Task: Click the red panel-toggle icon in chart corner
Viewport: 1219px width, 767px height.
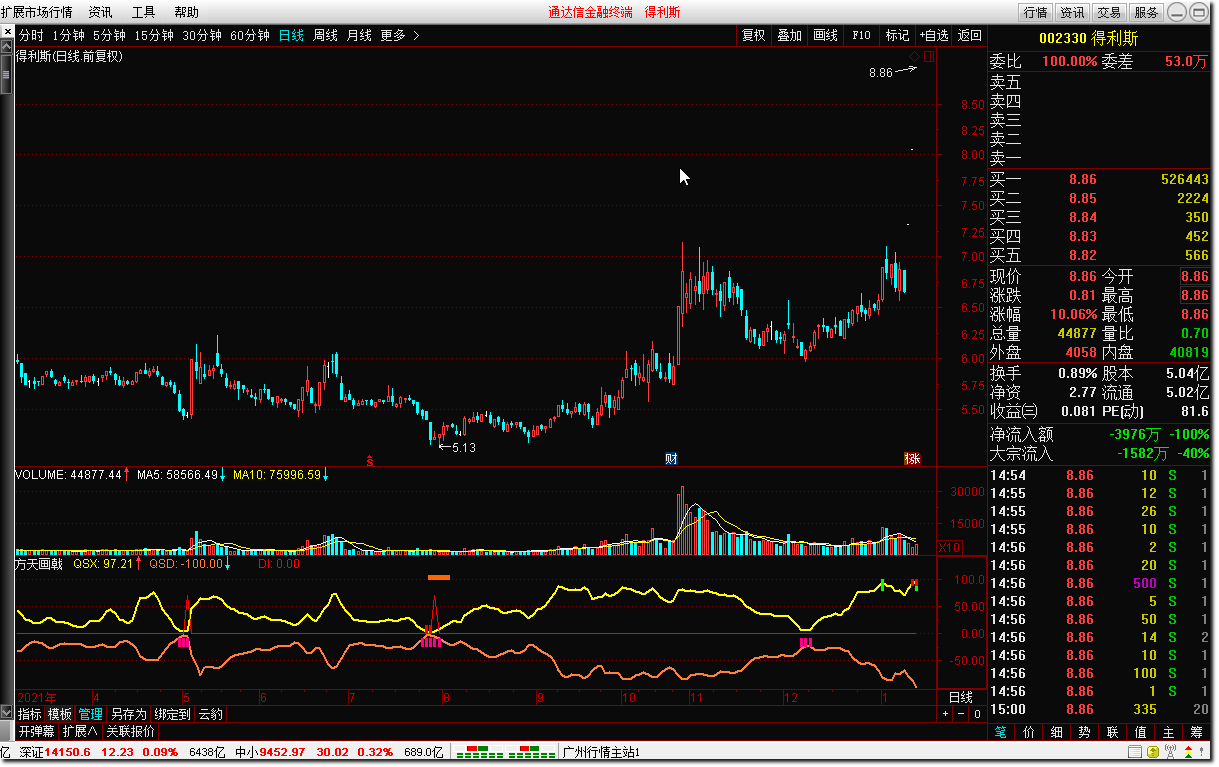Action: (929, 56)
